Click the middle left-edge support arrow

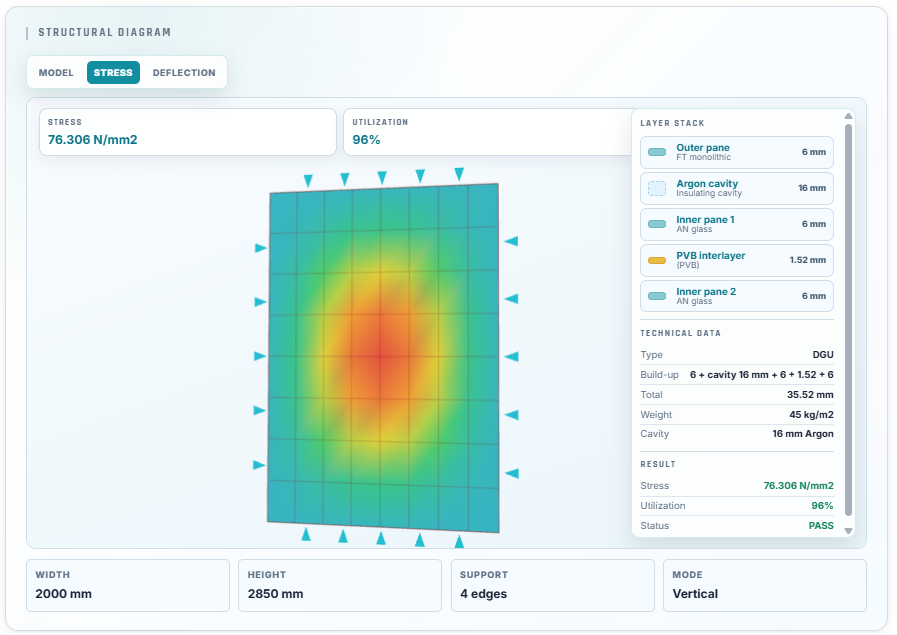point(260,356)
